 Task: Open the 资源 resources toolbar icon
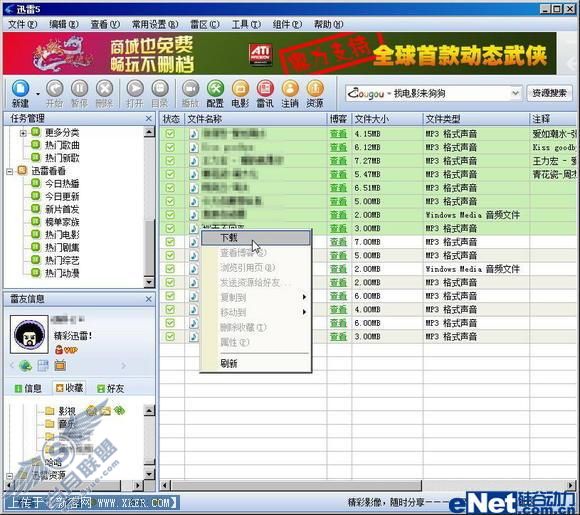[315, 89]
